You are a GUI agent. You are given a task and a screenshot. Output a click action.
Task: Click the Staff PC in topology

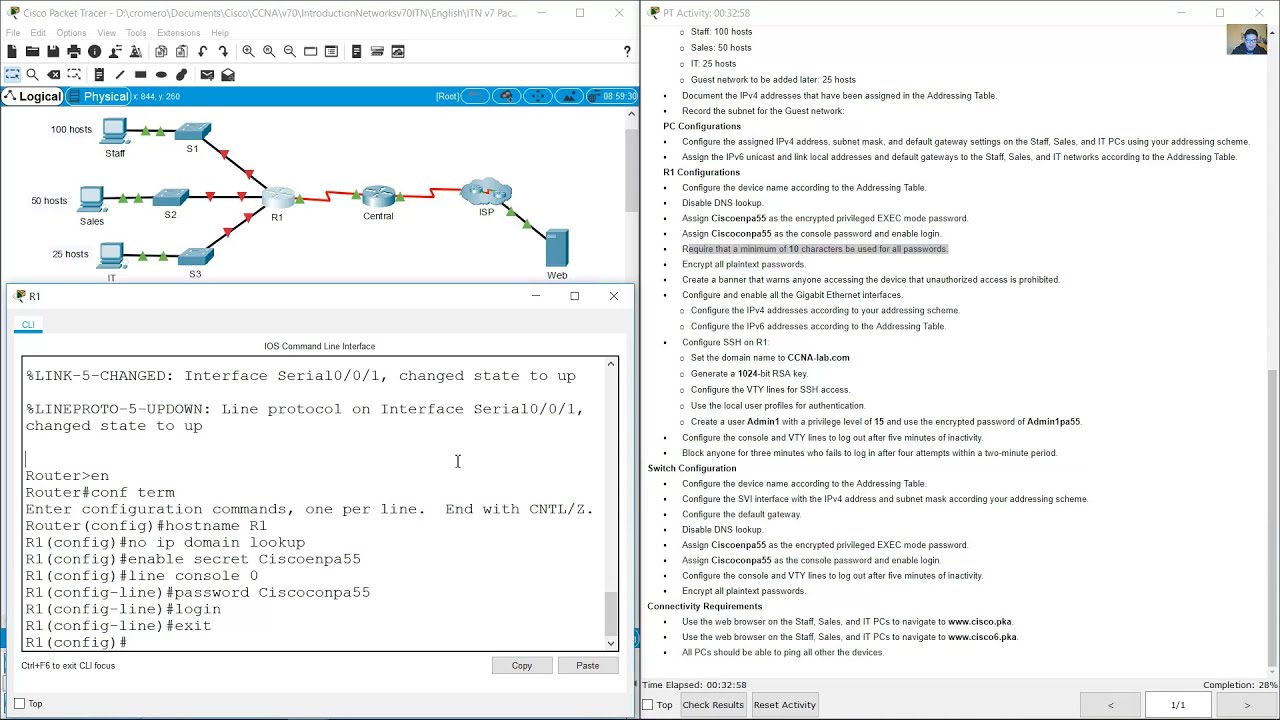(114, 132)
